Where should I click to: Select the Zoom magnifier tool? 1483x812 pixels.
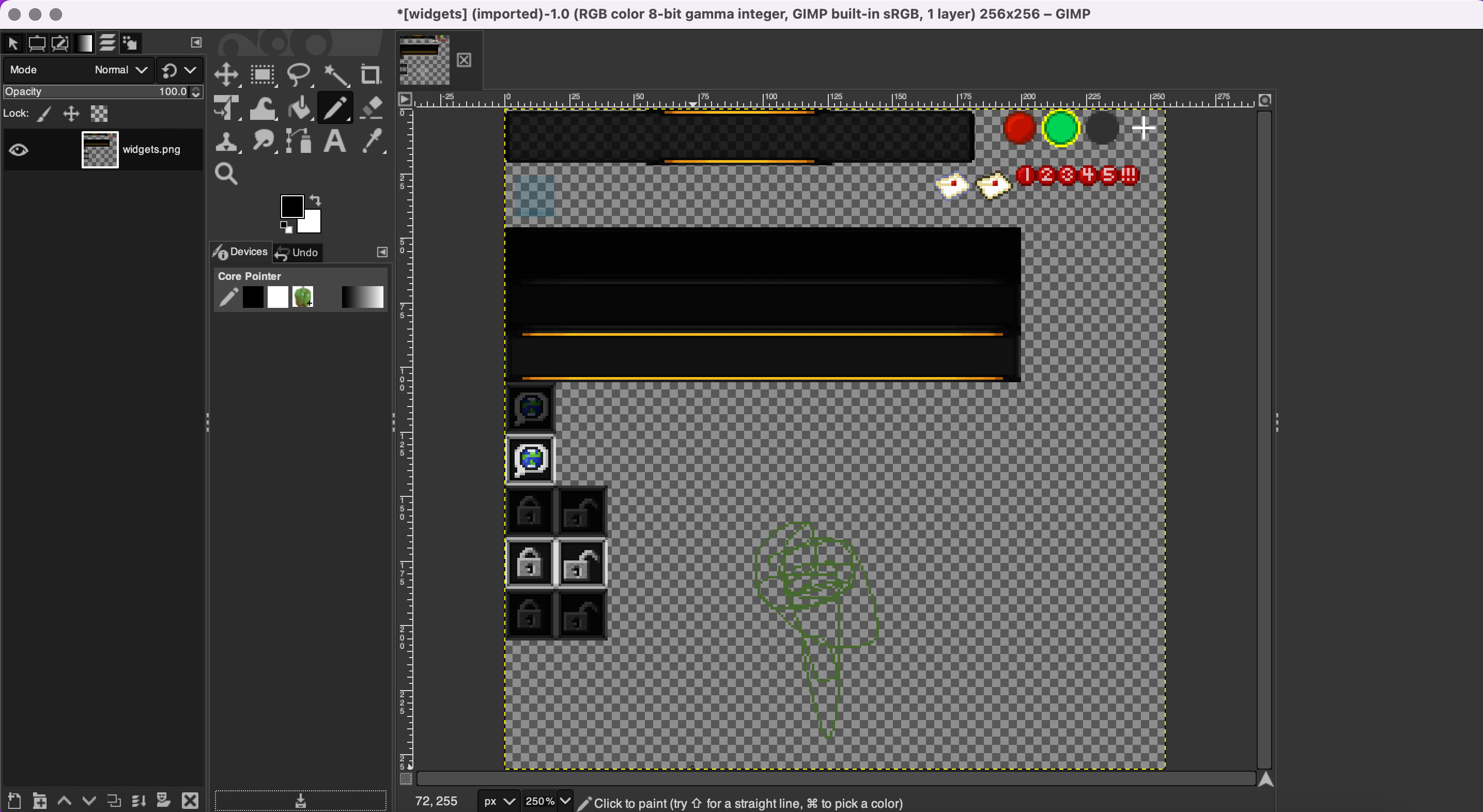[226, 174]
